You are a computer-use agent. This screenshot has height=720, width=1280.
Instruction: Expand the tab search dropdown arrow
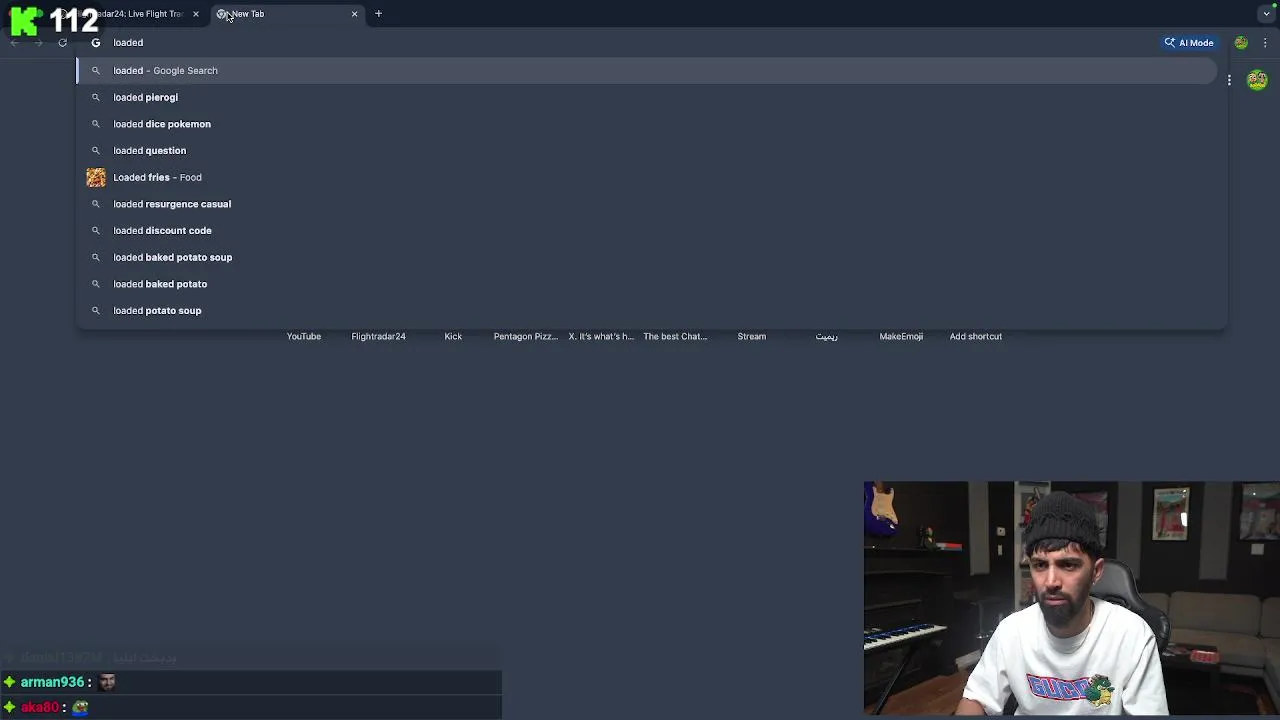1266,14
